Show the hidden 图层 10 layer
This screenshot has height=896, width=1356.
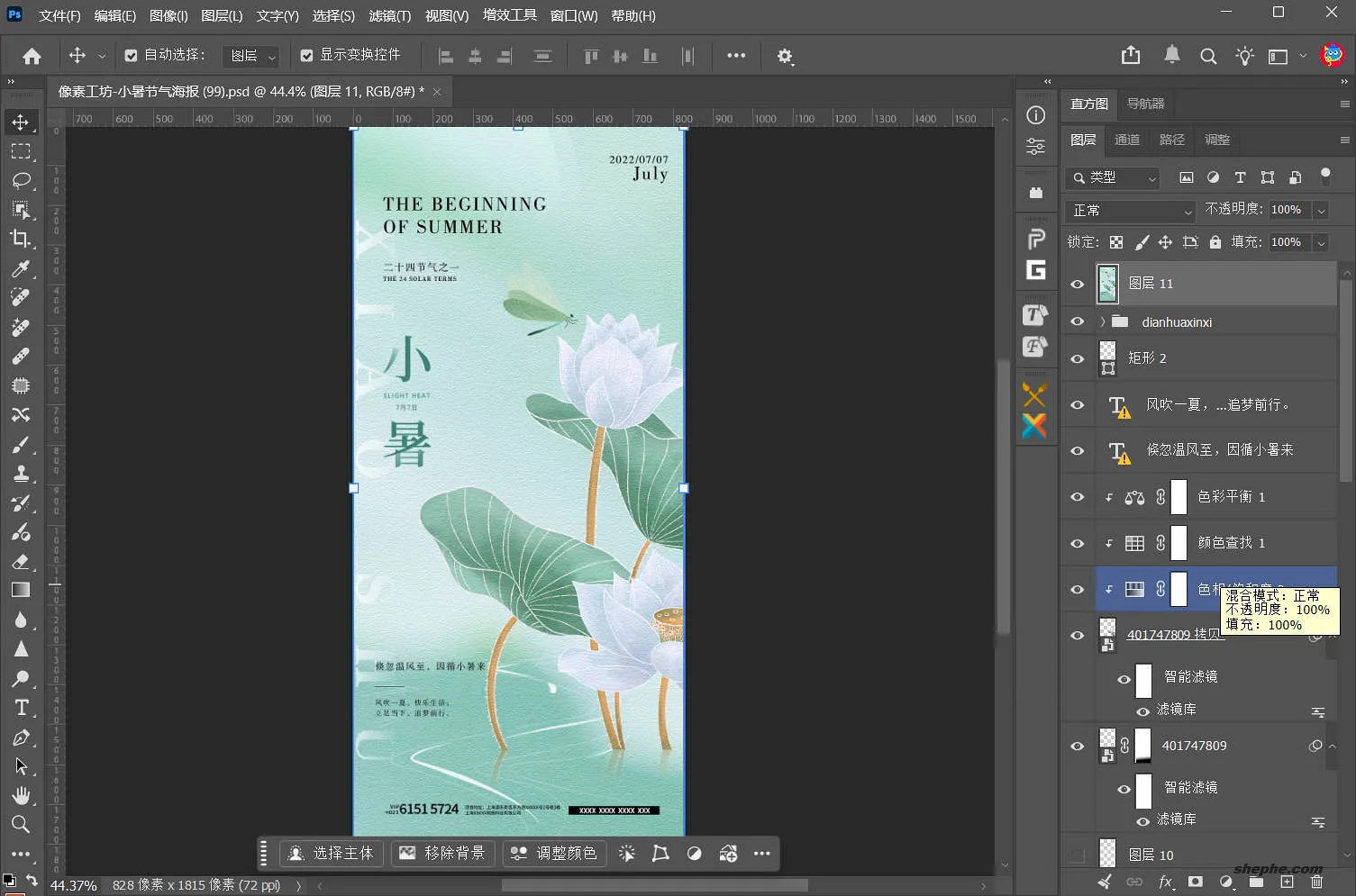coord(1077,855)
